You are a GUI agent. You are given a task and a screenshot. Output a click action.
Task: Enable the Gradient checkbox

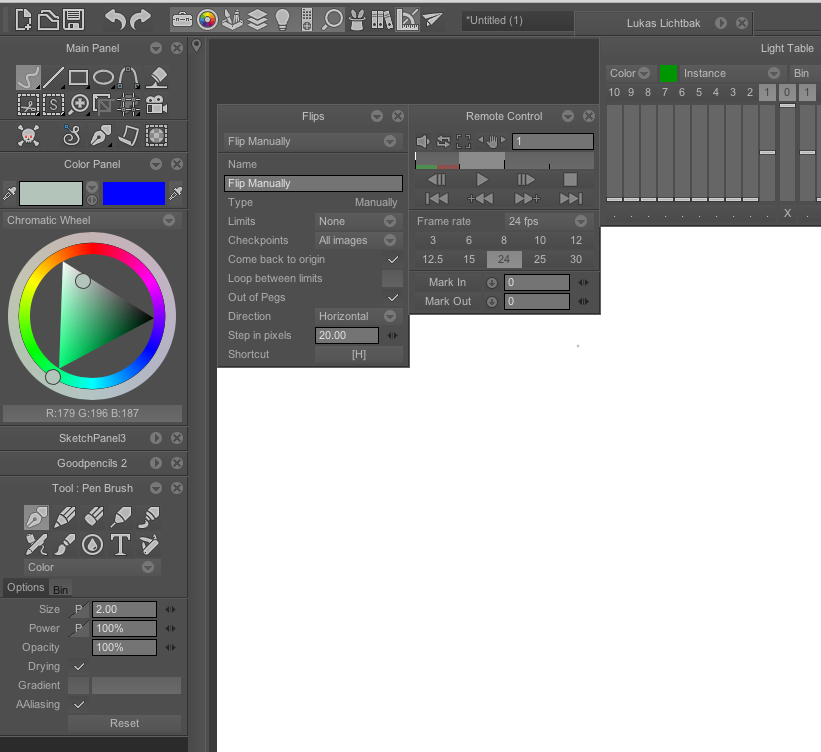79,685
